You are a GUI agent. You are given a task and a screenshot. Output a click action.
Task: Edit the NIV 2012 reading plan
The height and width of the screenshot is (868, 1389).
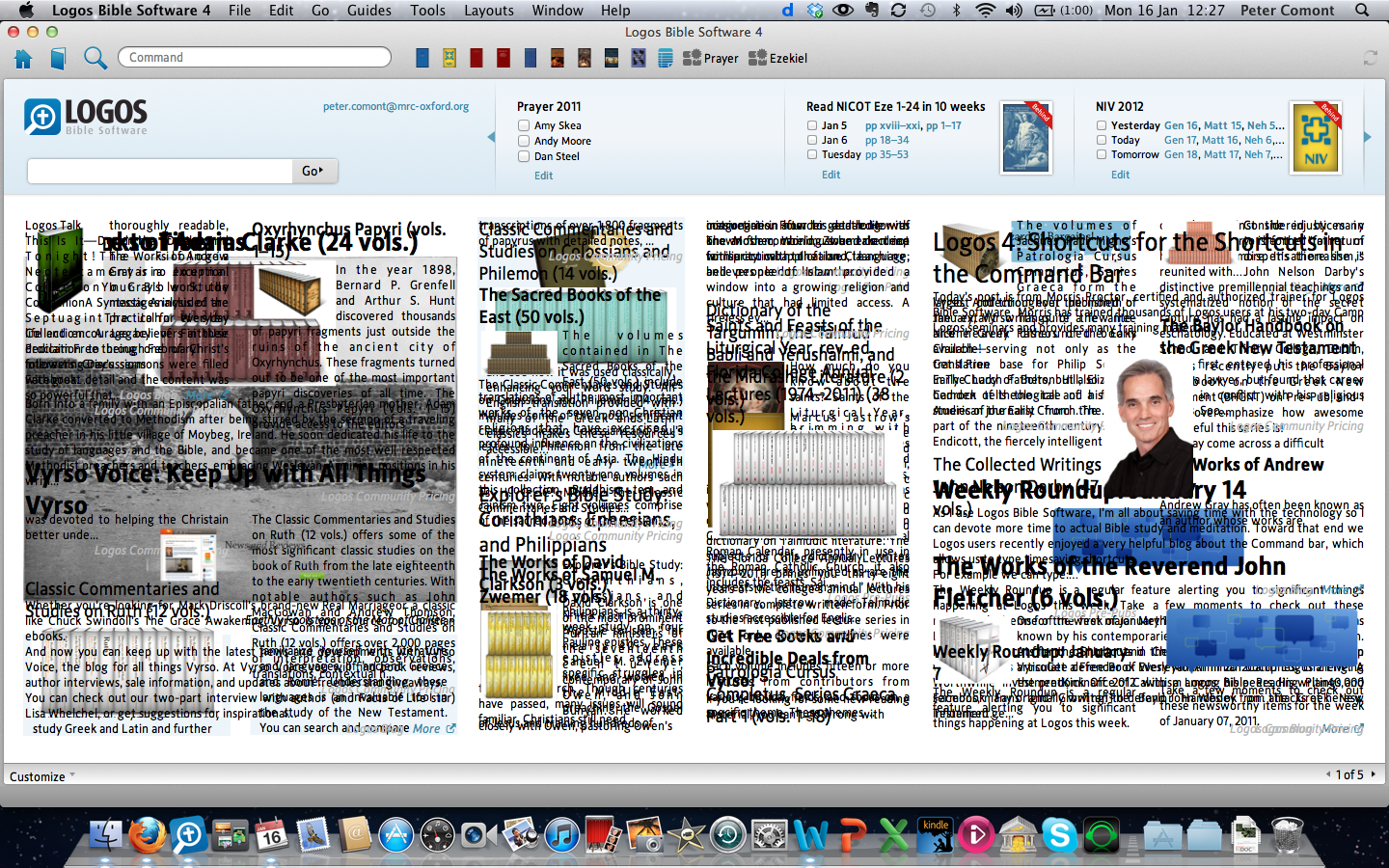[x=1121, y=175]
